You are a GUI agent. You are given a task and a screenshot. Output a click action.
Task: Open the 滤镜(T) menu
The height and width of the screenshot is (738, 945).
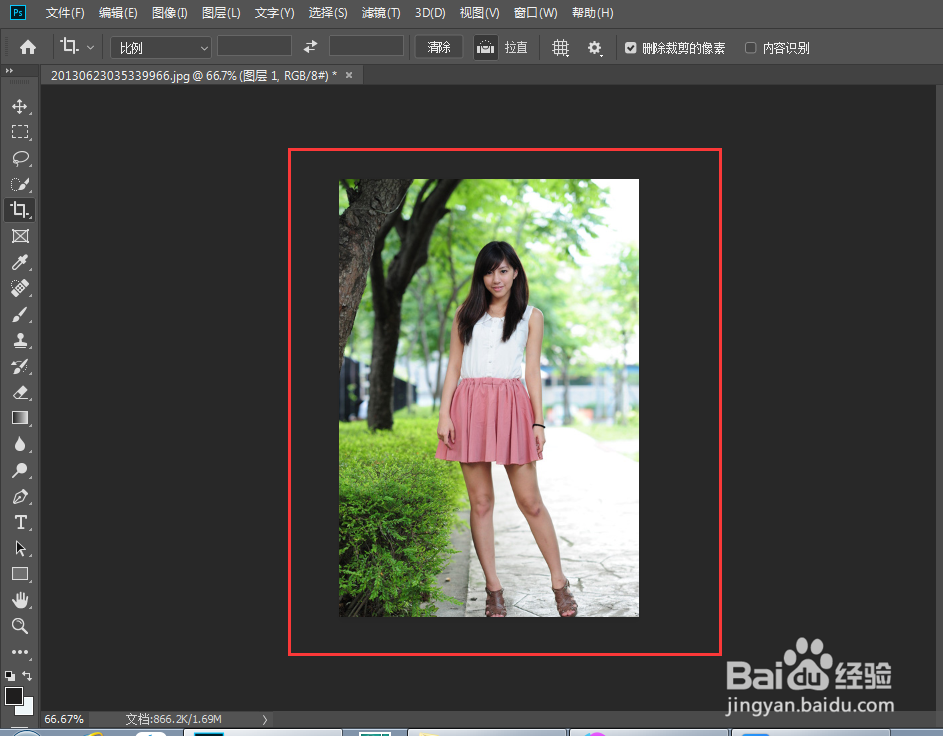[381, 13]
